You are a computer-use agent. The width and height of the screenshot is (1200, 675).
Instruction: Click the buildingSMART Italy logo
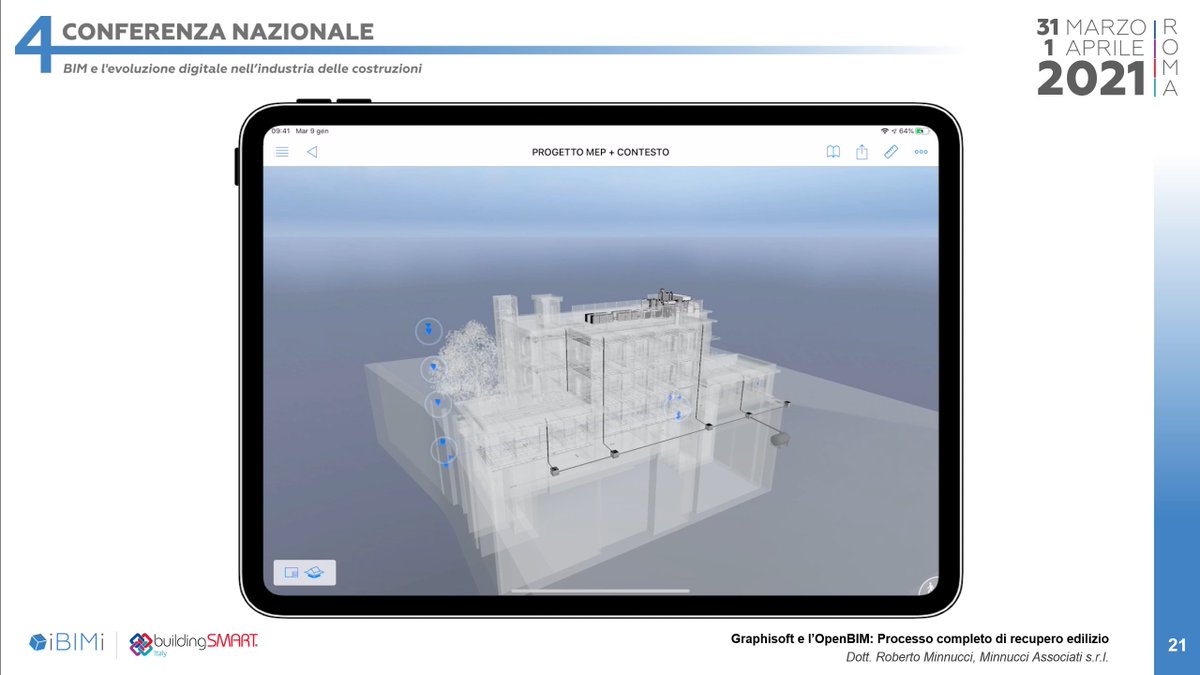coord(194,642)
